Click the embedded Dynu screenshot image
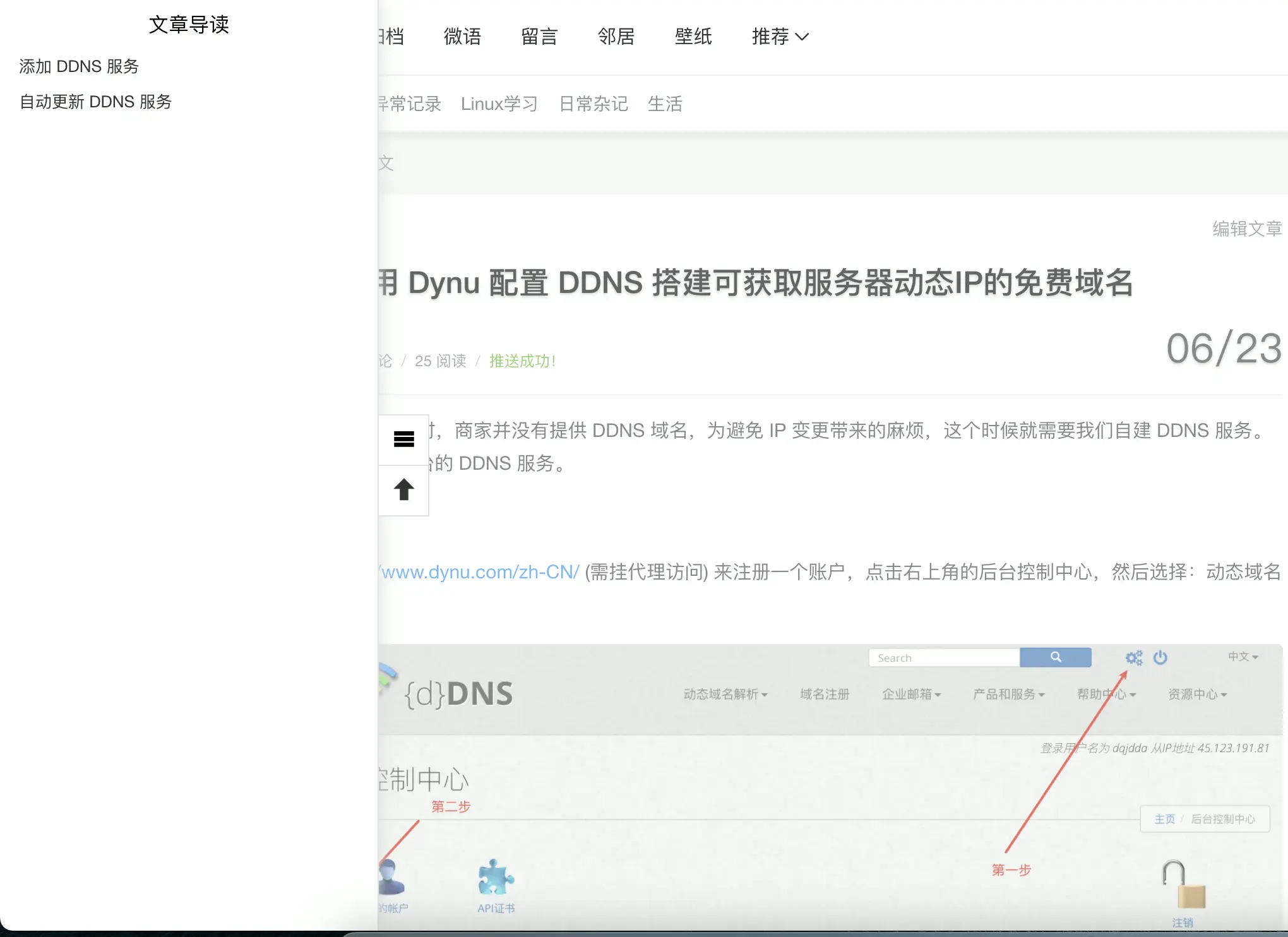 830,787
